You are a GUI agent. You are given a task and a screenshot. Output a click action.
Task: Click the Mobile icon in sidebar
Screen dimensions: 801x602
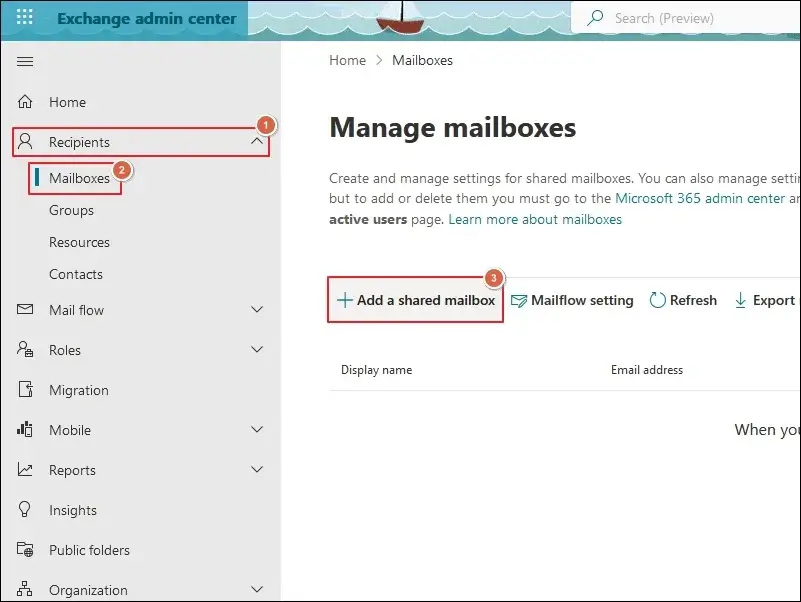[25, 429]
